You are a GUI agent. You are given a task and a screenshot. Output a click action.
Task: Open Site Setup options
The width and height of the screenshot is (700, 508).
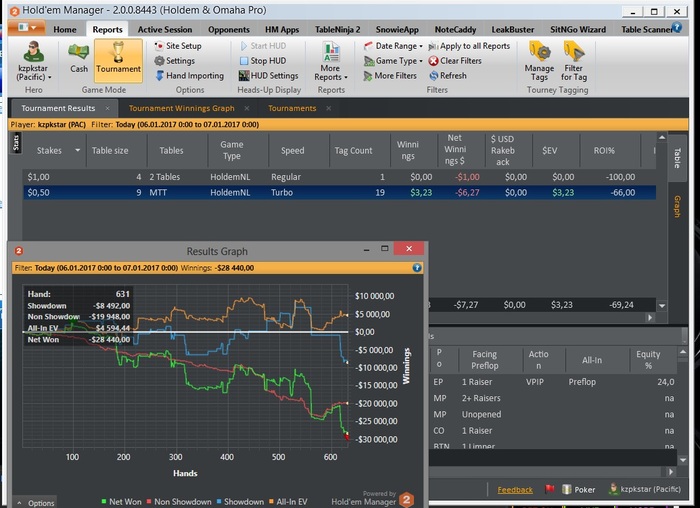click(182, 46)
